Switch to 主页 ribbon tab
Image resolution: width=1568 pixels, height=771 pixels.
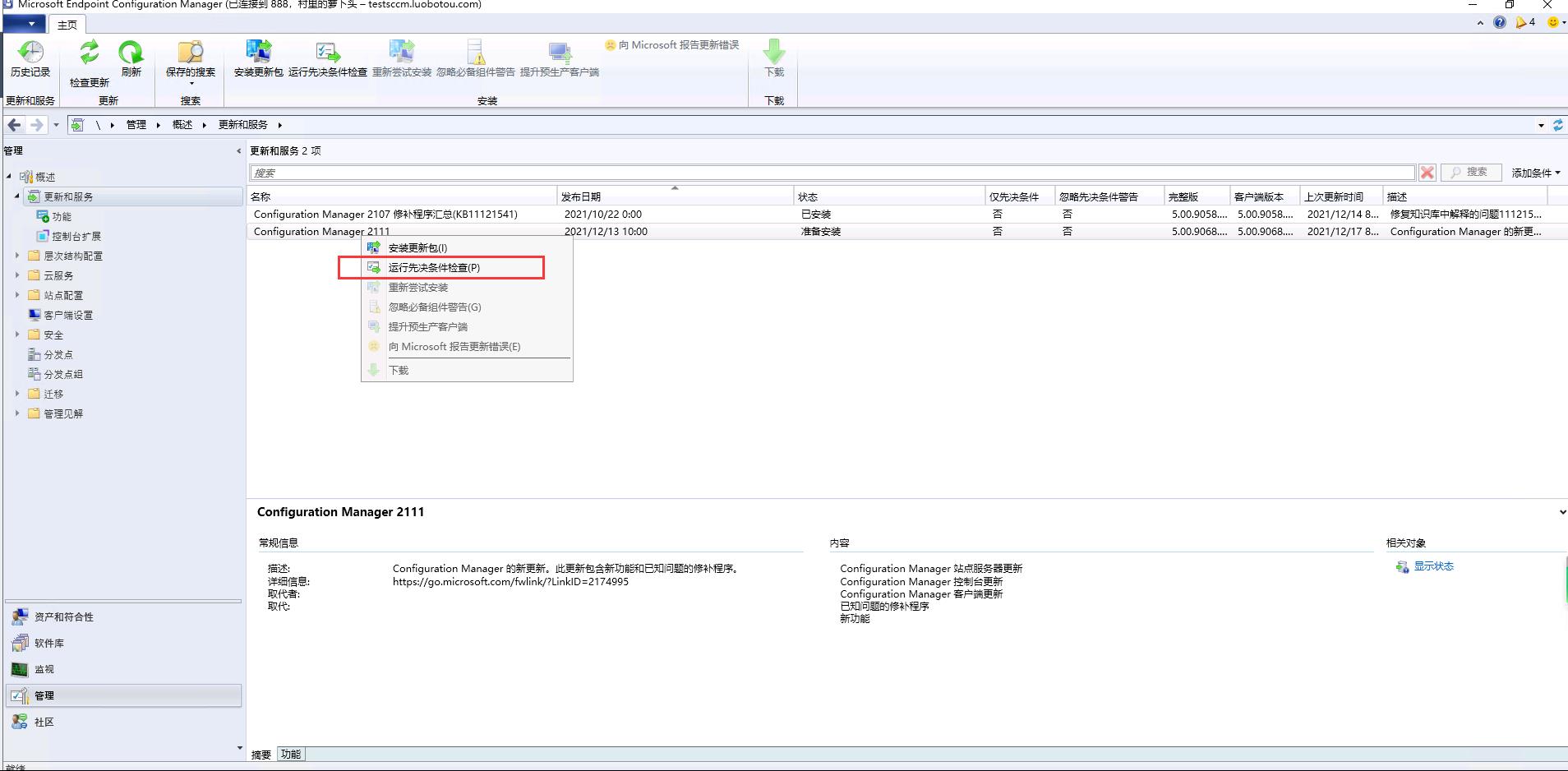coord(67,25)
